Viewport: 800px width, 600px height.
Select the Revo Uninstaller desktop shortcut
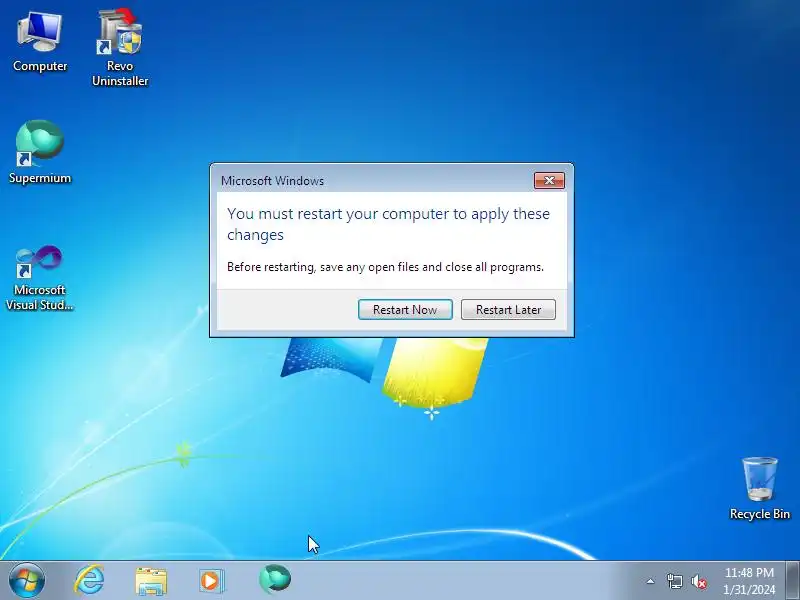(x=120, y=47)
